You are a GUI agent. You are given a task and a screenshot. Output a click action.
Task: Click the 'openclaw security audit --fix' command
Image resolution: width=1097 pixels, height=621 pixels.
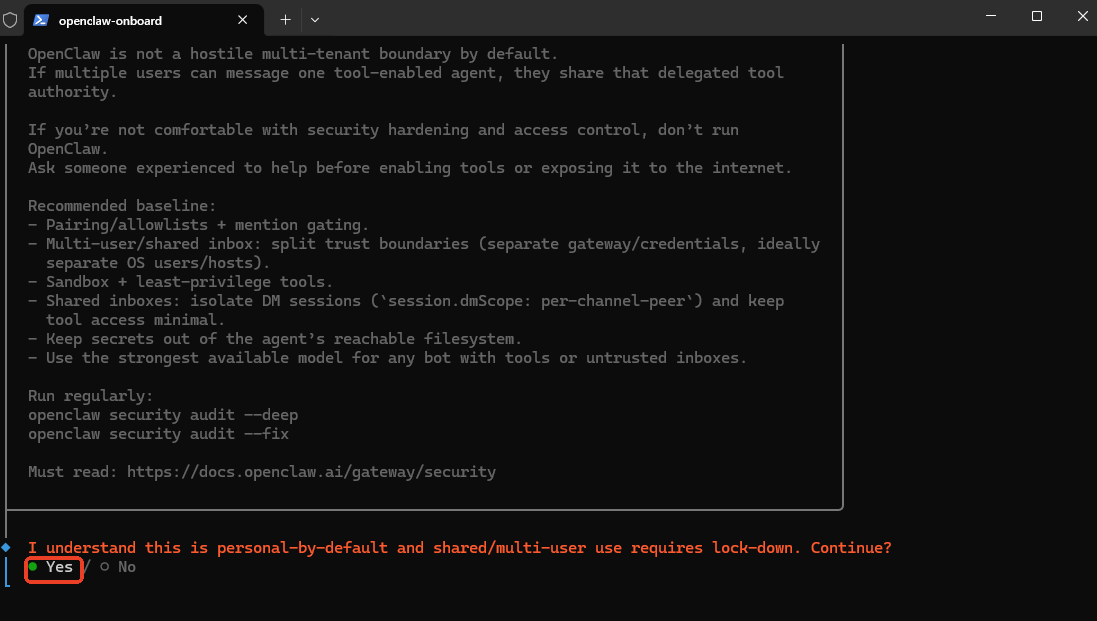tap(158, 433)
